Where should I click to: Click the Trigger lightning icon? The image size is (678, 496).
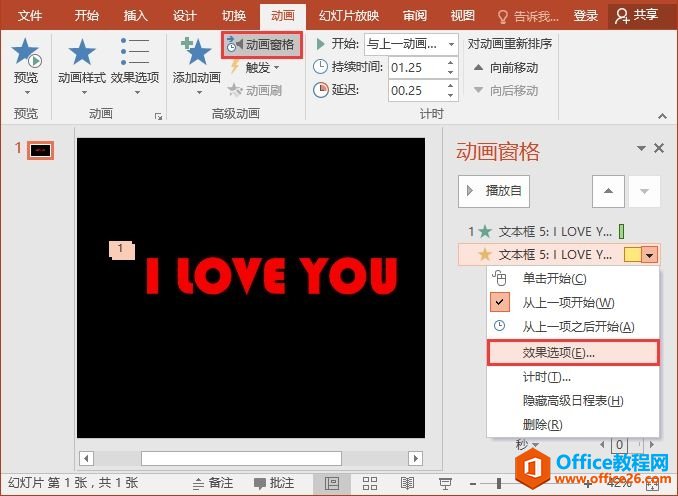tap(235, 68)
